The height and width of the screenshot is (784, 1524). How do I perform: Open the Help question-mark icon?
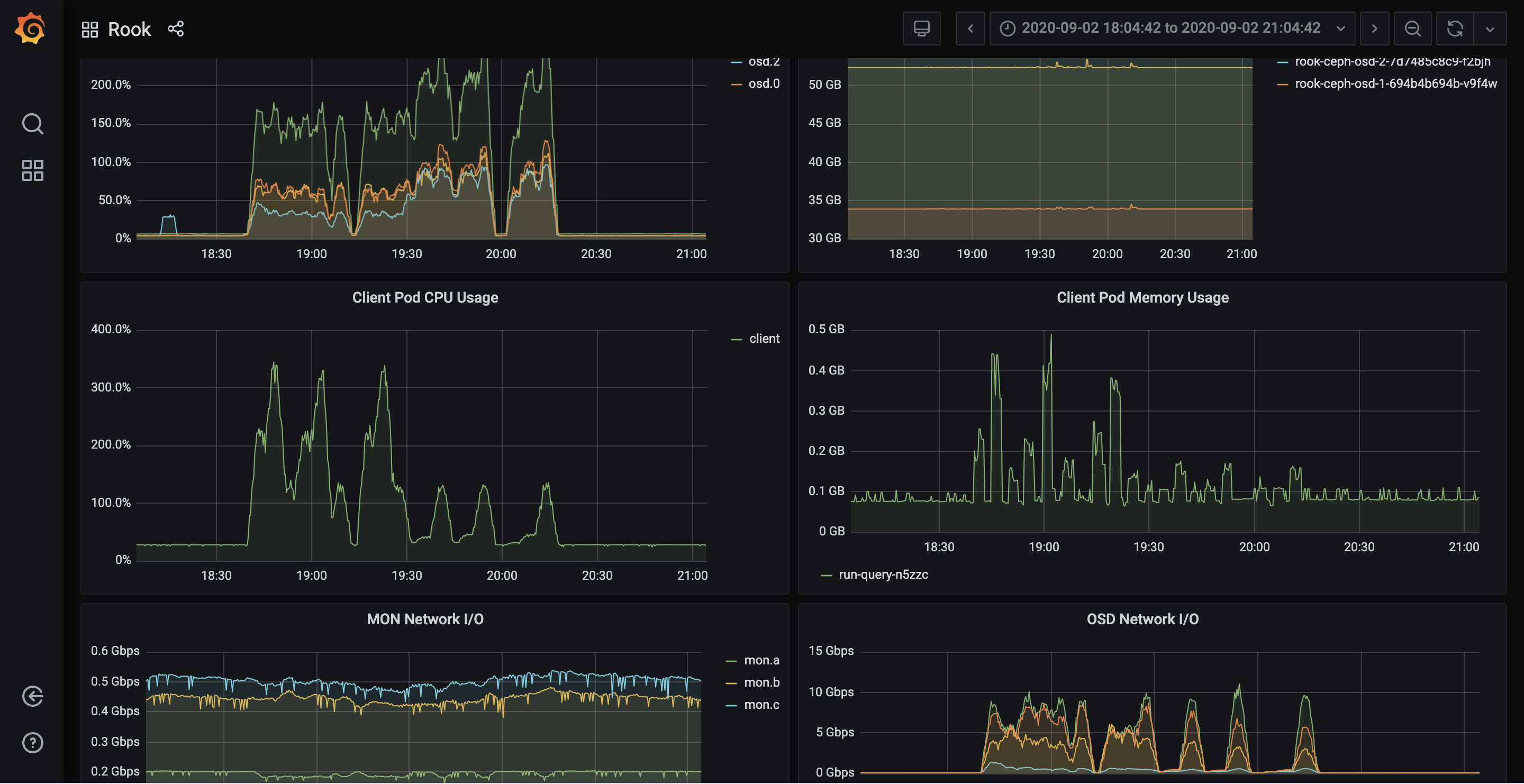32,742
